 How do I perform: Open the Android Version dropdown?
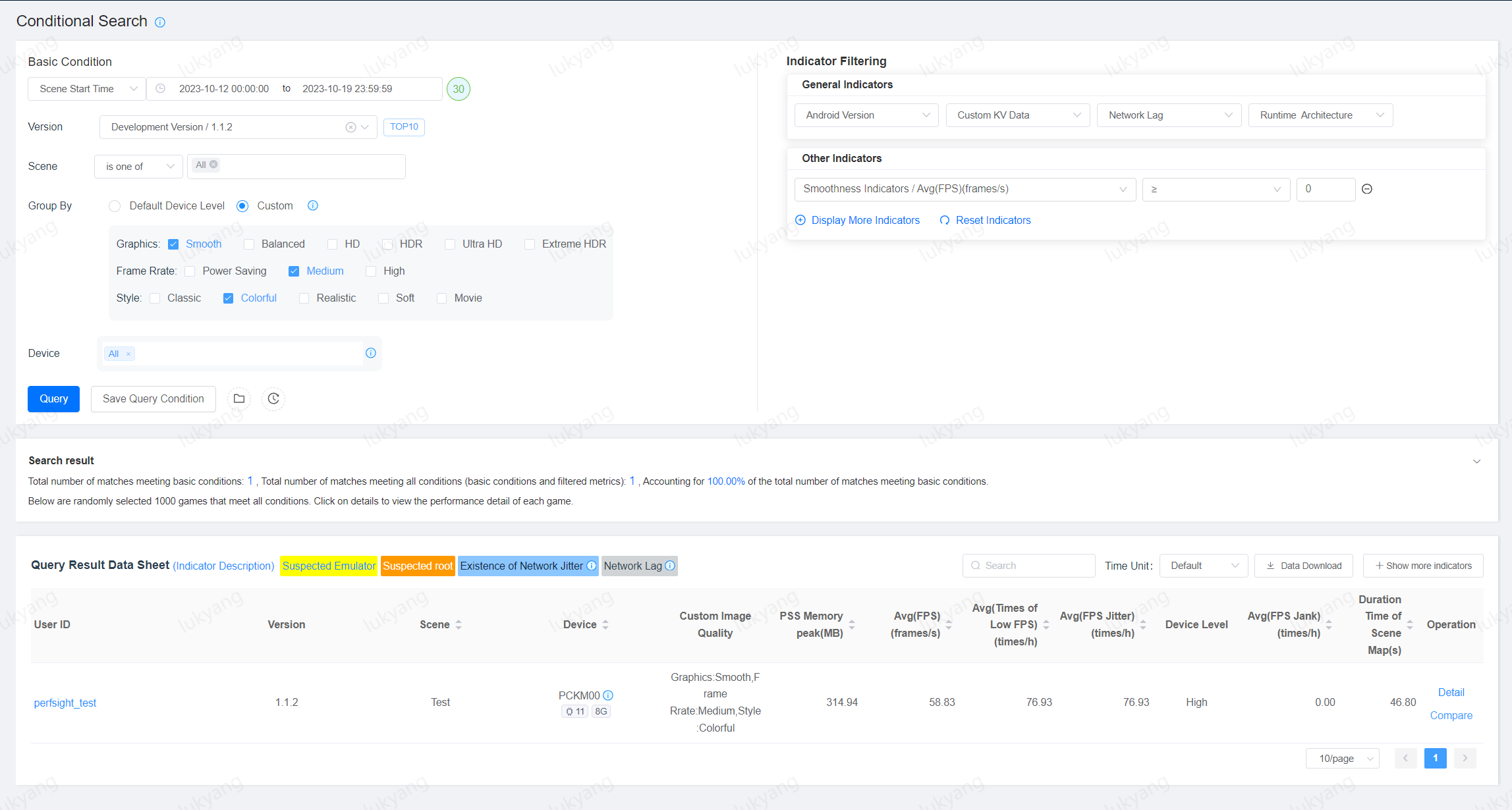[866, 115]
